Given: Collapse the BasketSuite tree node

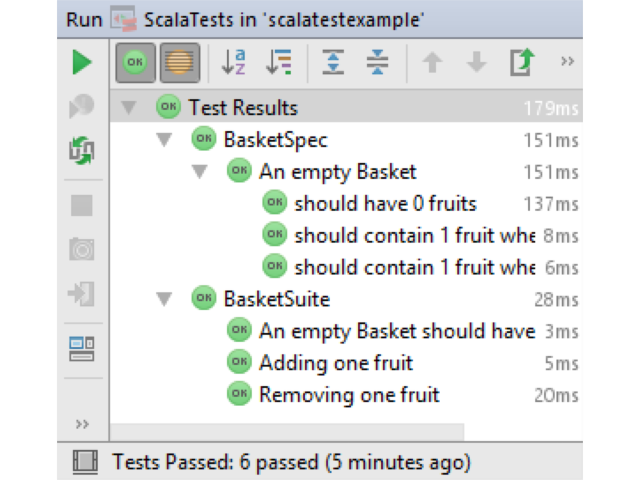Looking at the screenshot, I should tap(164, 299).
